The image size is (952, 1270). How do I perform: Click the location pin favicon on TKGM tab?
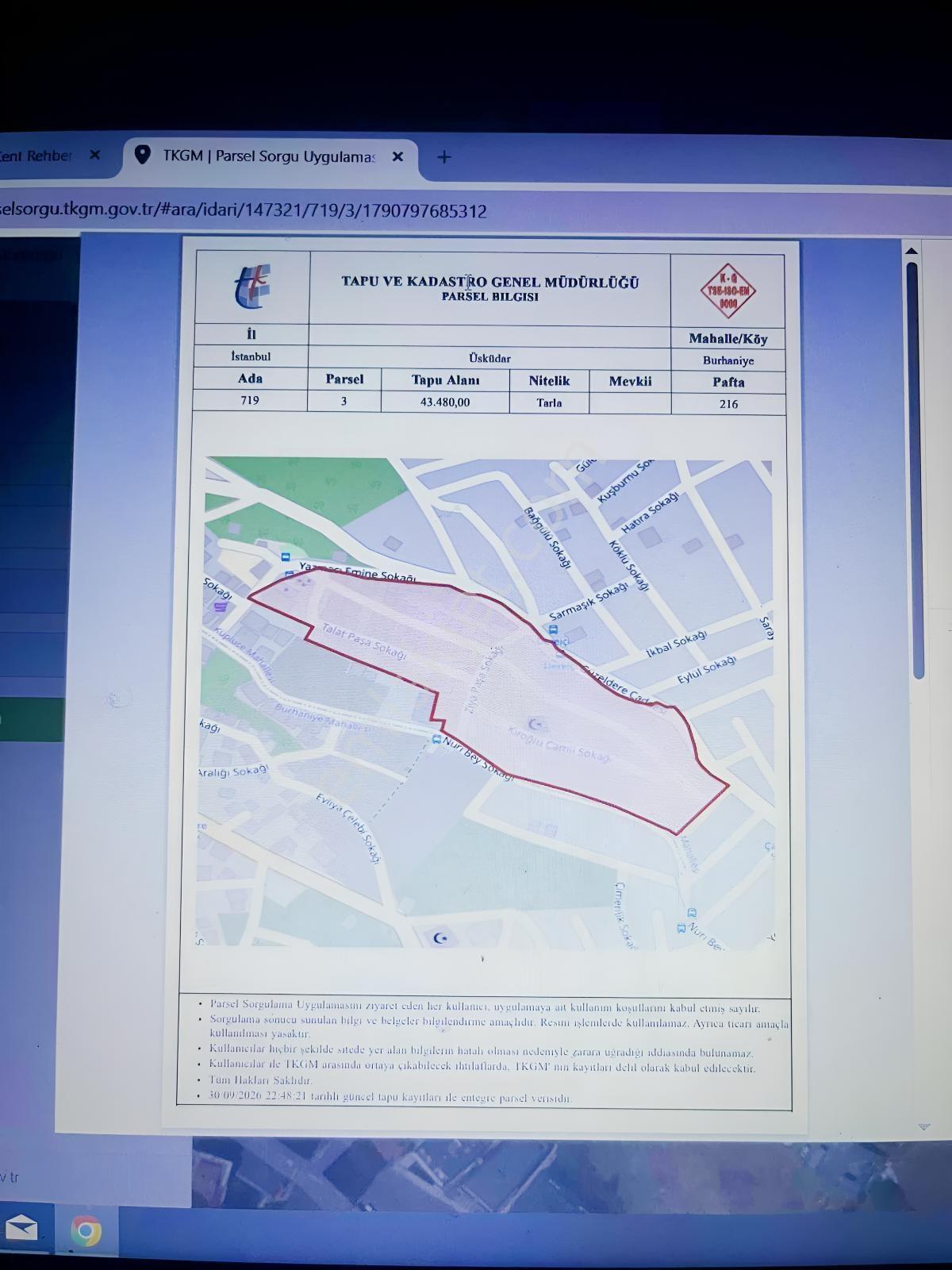[x=143, y=155]
